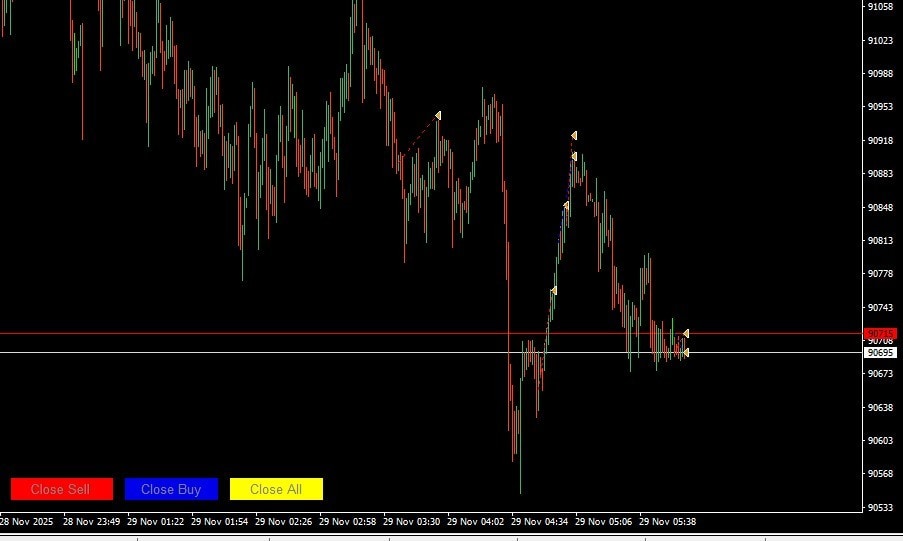
Task: Click the 28 Nov 23:49 time label
Action: [x=92, y=521]
